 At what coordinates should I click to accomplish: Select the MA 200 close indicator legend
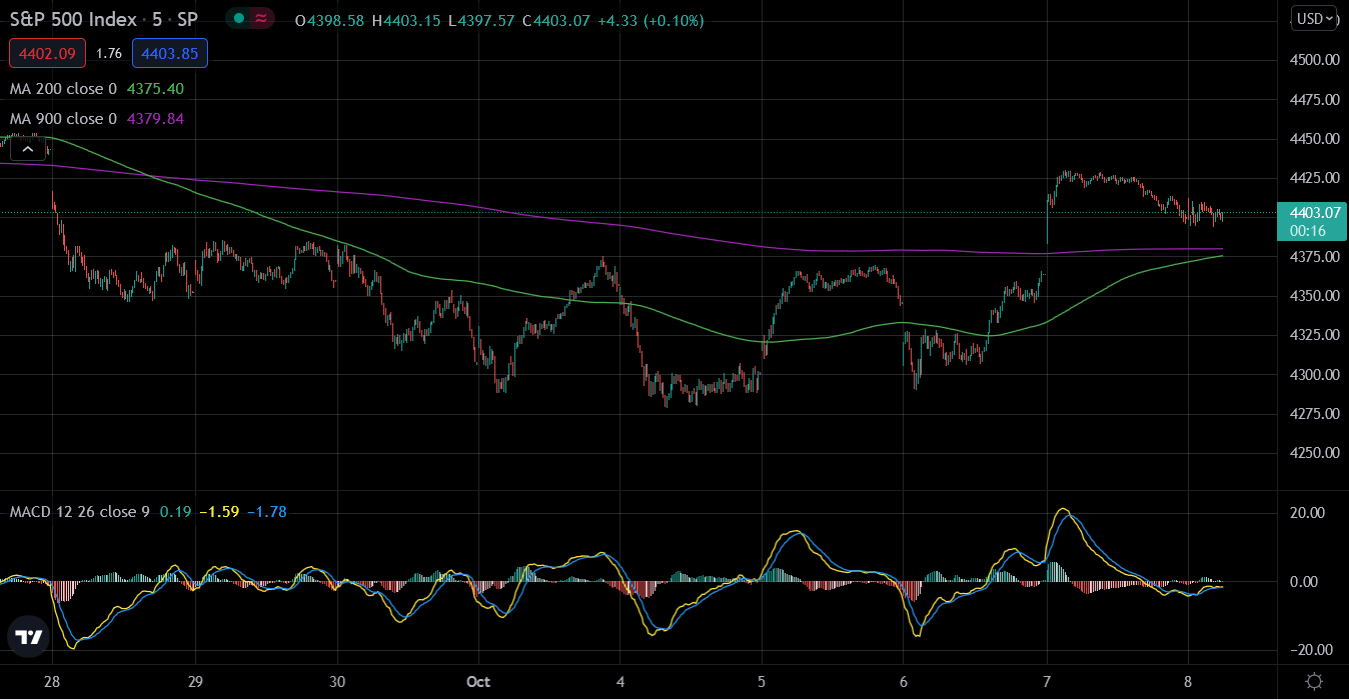tap(63, 88)
